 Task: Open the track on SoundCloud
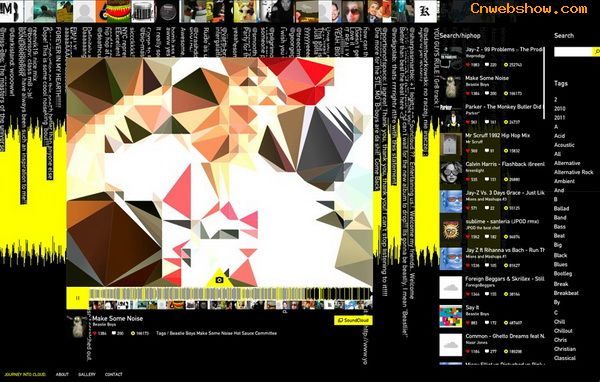[x=353, y=320]
